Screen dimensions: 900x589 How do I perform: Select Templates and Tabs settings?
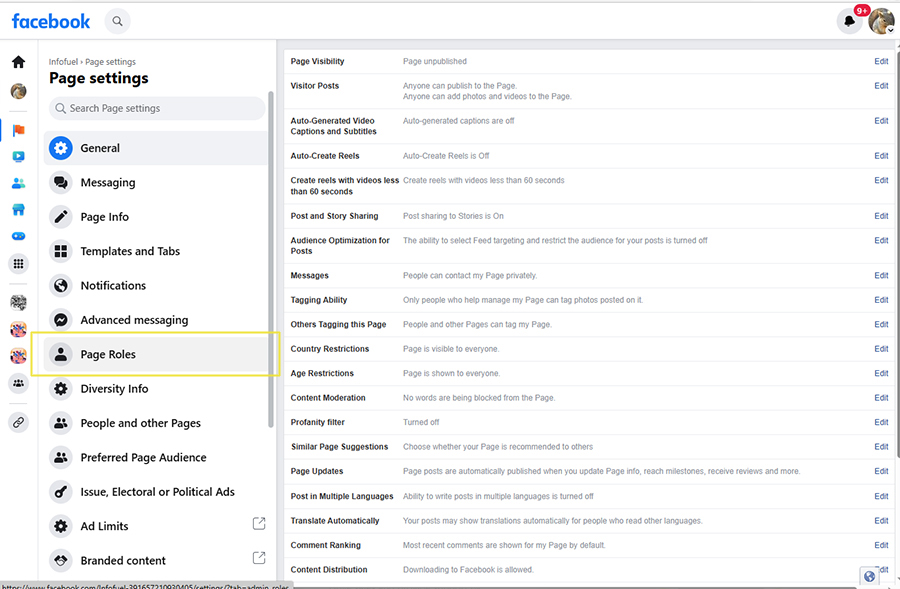pos(130,251)
